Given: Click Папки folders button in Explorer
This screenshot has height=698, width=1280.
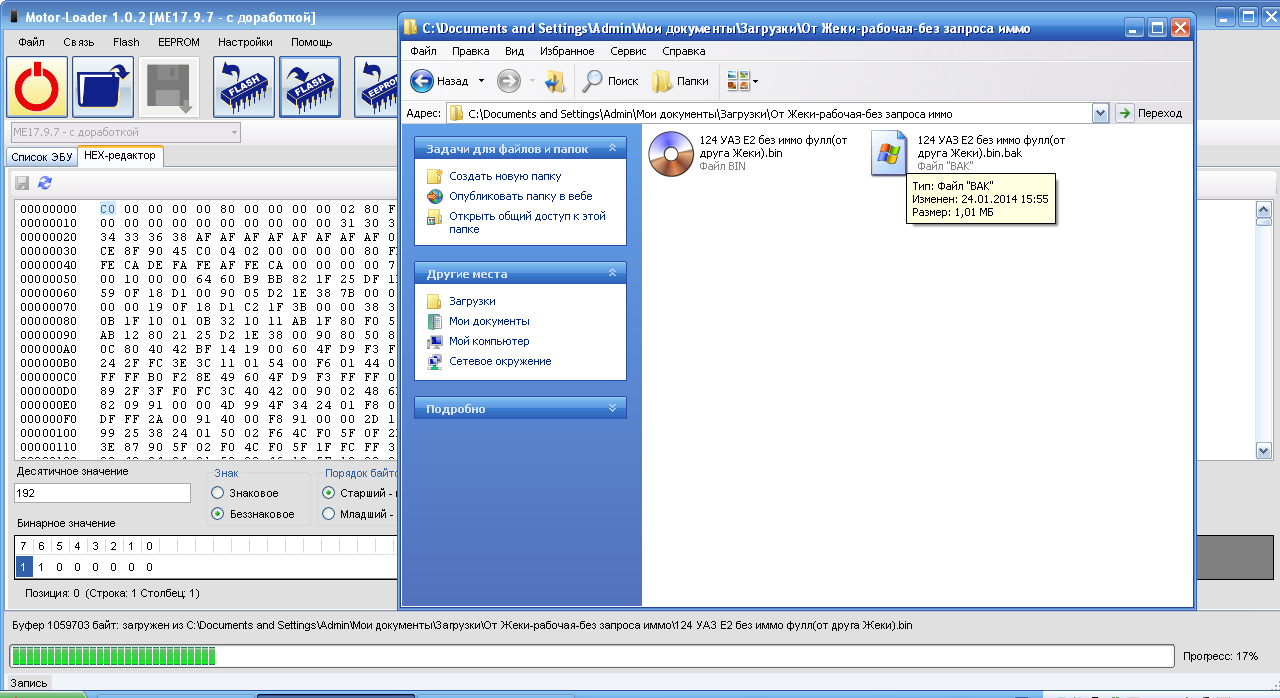Looking at the screenshot, I should 681,81.
